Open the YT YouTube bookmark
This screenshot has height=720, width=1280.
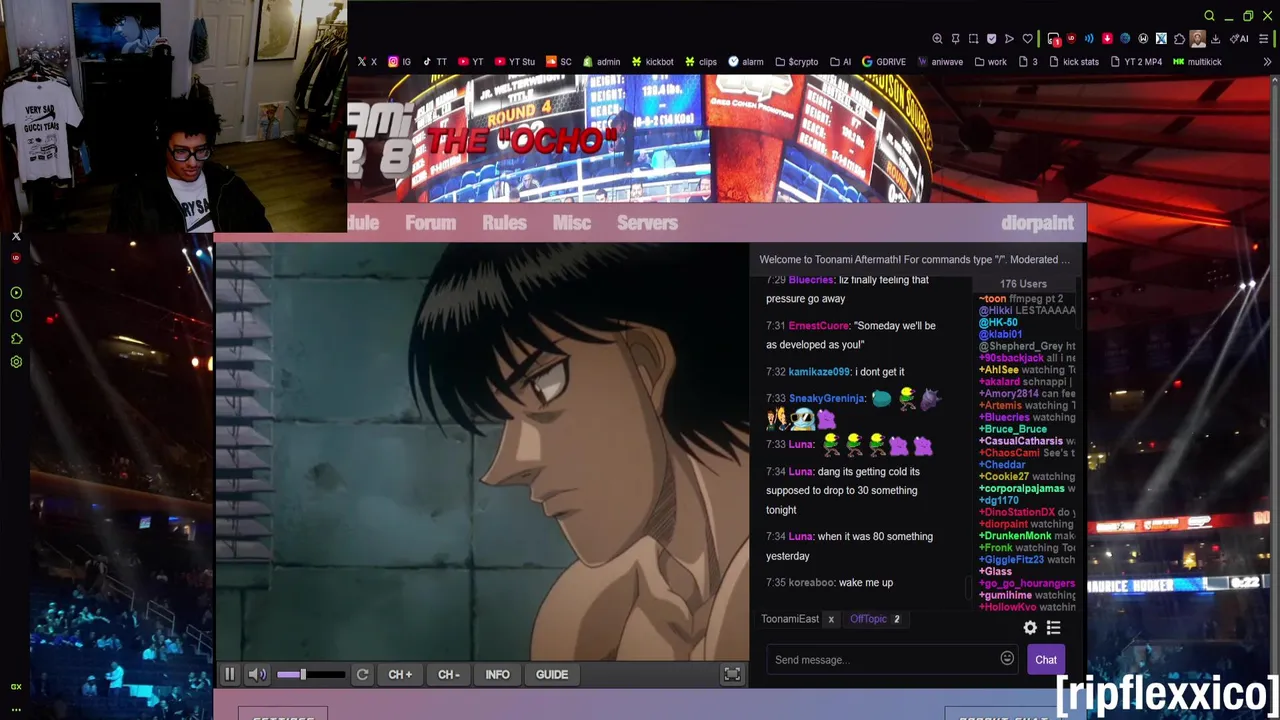pos(471,62)
